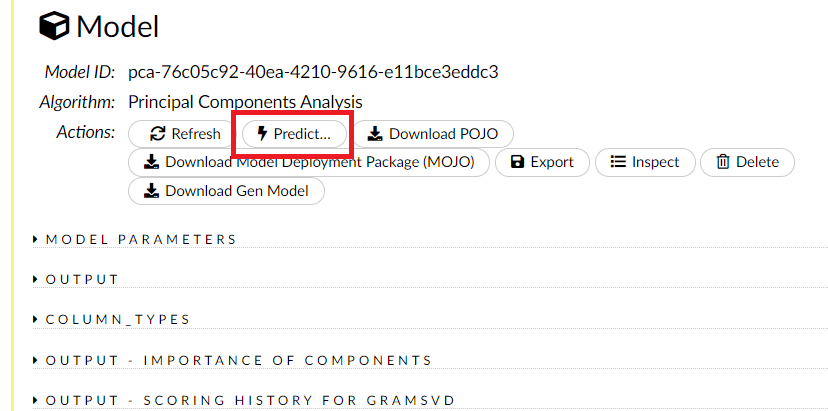Expand the Model Parameters section
The image size is (828, 411).
click(x=36, y=240)
